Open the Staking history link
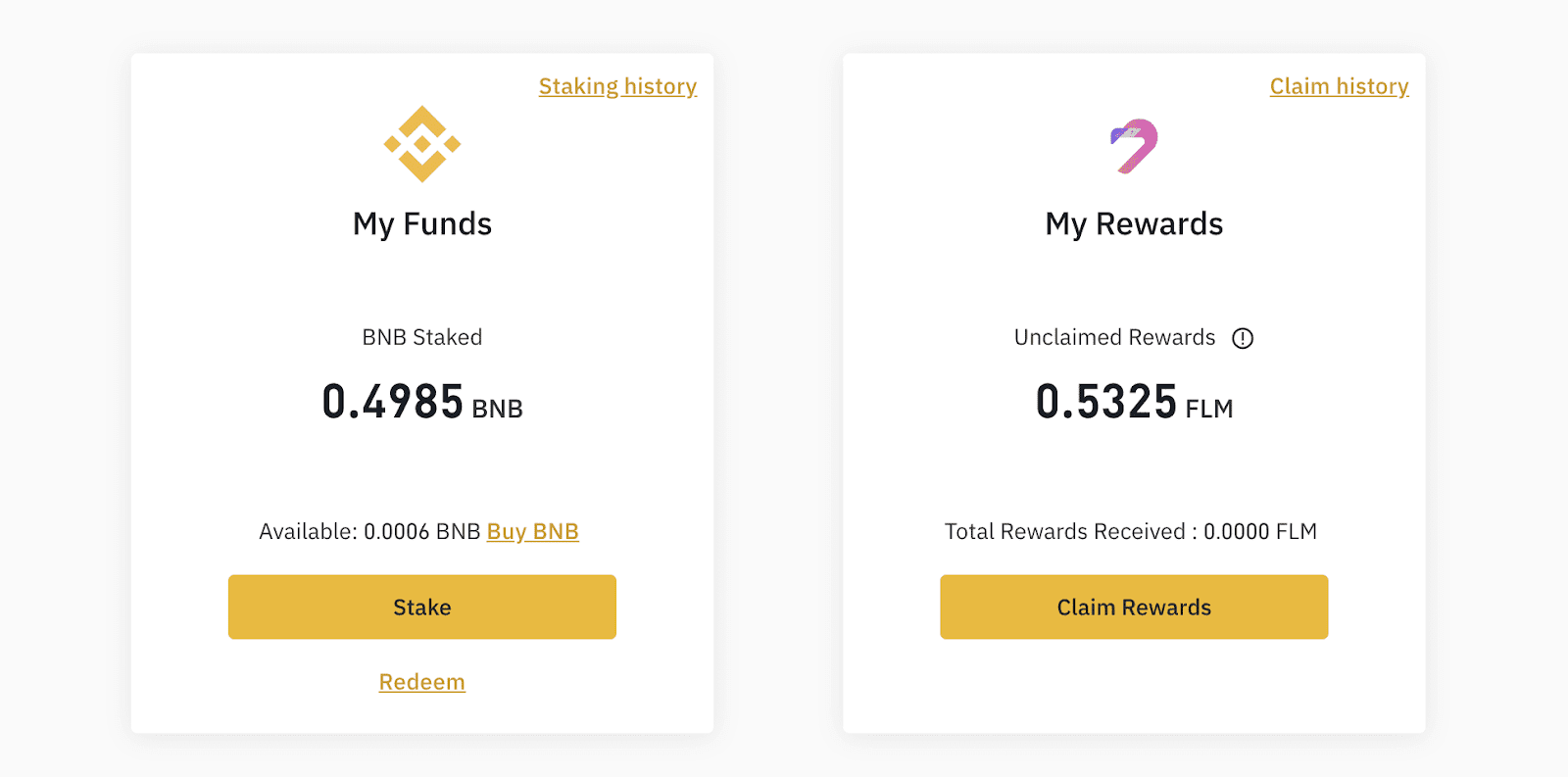Image resolution: width=1568 pixels, height=777 pixels. (x=617, y=86)
